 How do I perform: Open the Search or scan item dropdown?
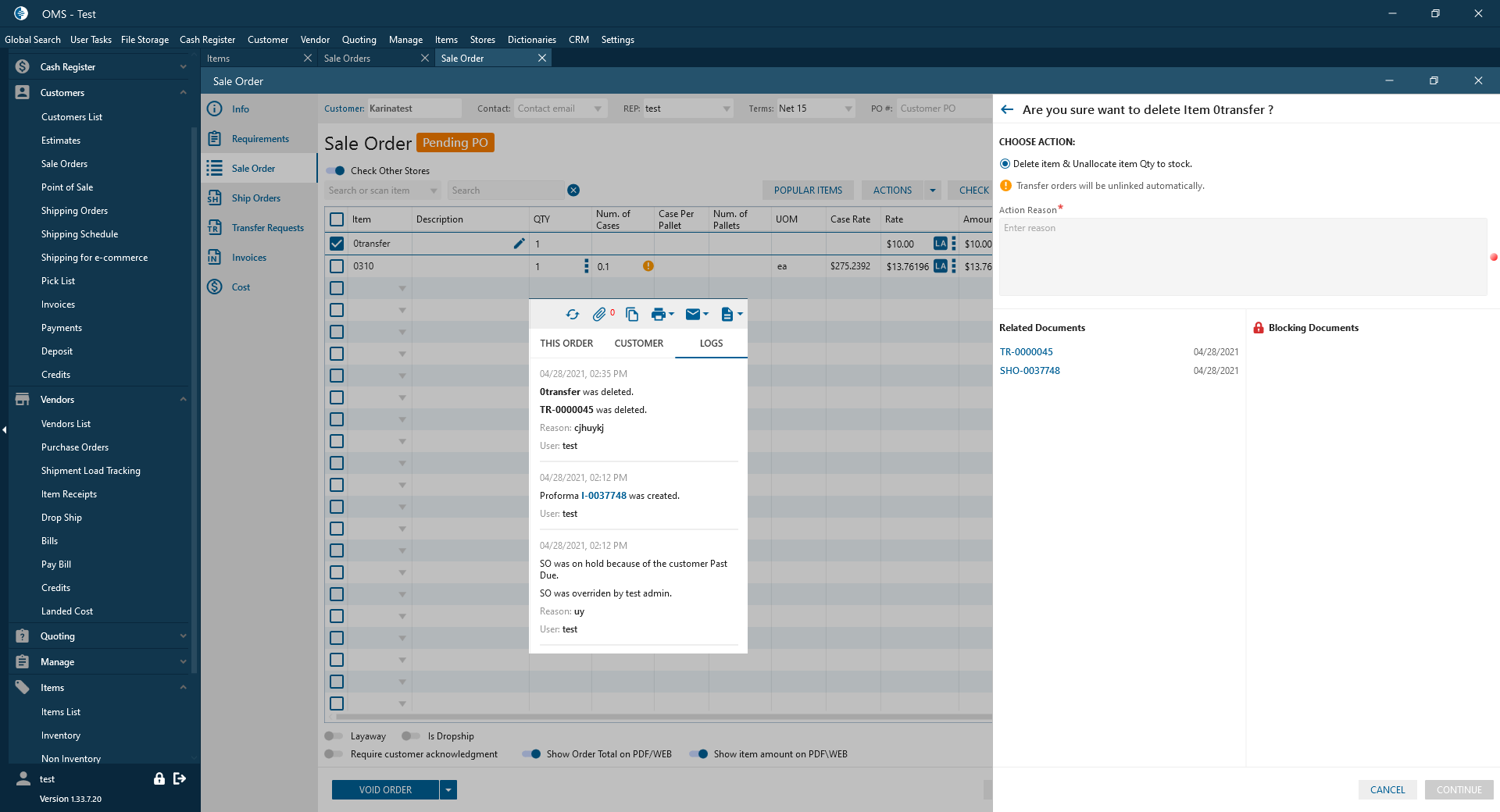point(434,191)
